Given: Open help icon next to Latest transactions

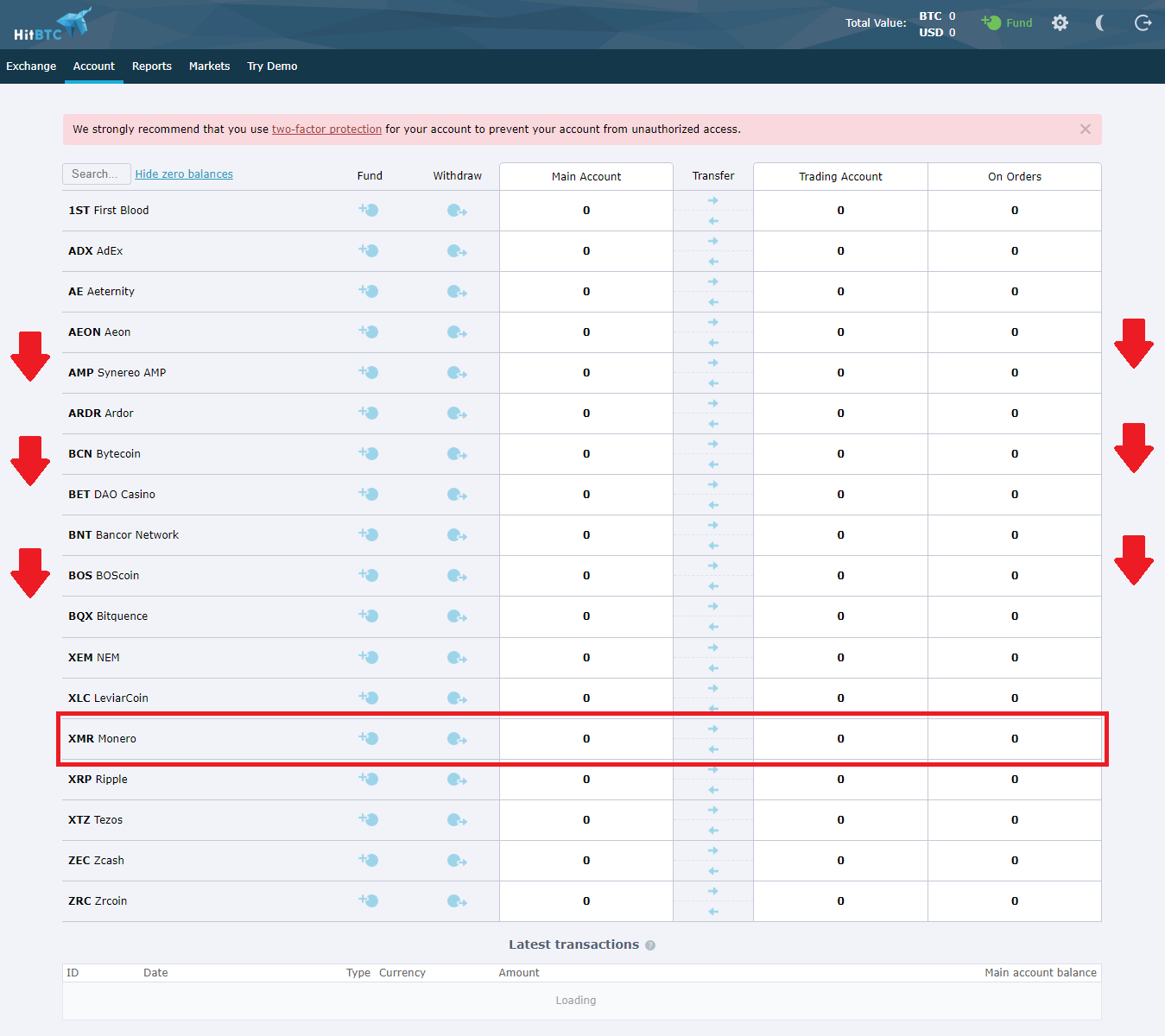Looking at the screenshot, I should [x=650, y=945].
